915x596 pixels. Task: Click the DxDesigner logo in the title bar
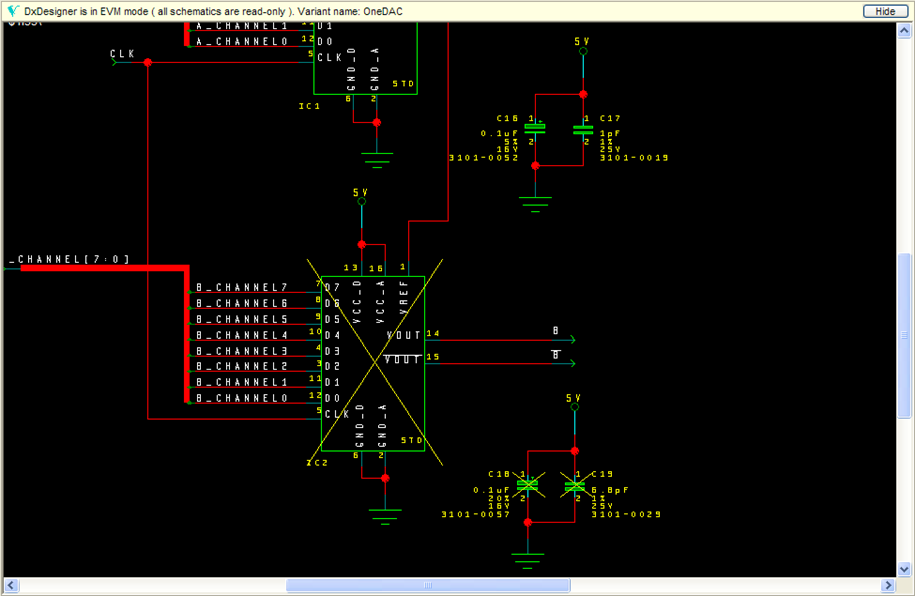click(x=11, y=11)
